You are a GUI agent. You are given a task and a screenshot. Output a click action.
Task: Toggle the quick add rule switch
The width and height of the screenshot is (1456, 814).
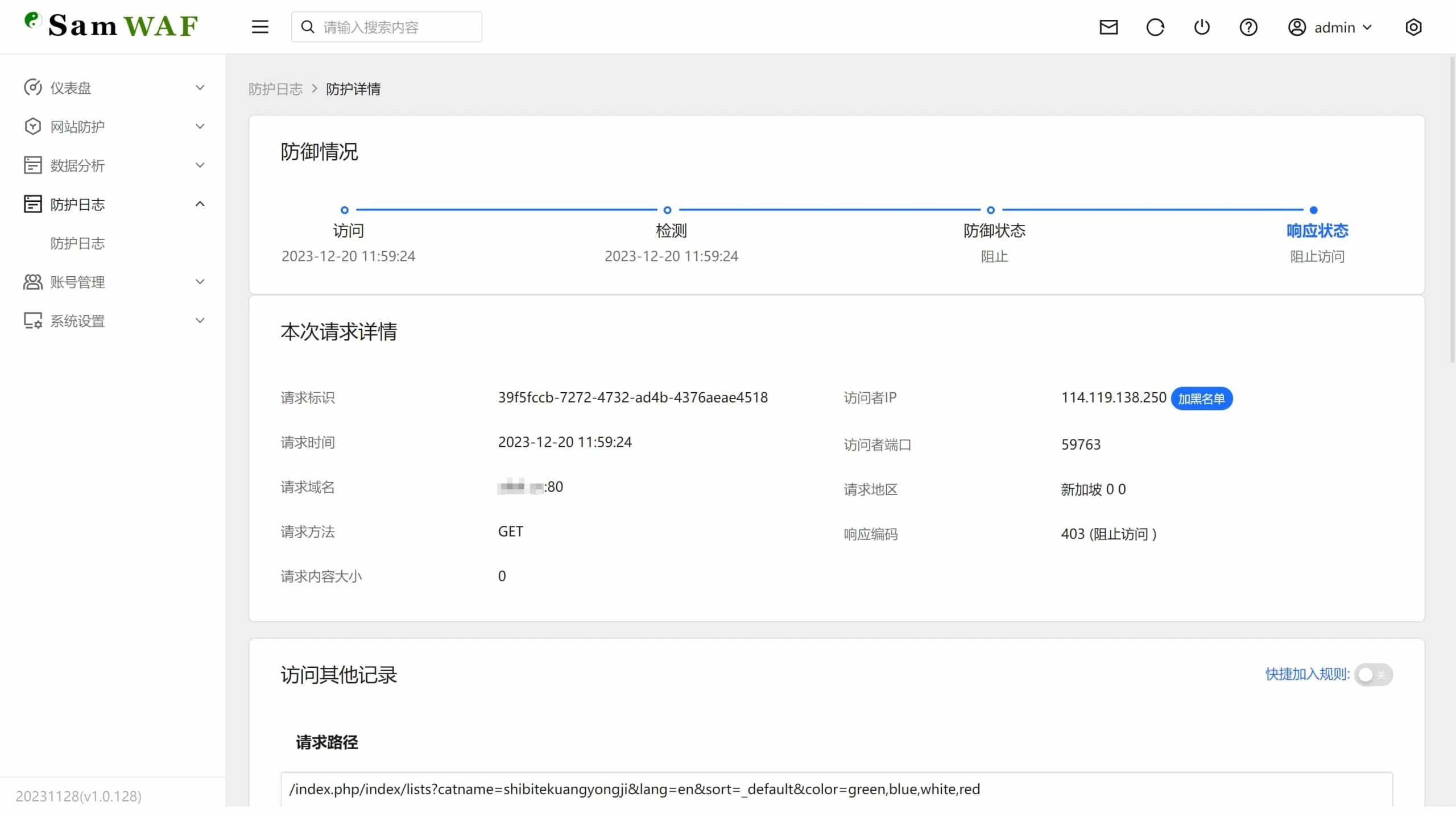[1372, 675]
